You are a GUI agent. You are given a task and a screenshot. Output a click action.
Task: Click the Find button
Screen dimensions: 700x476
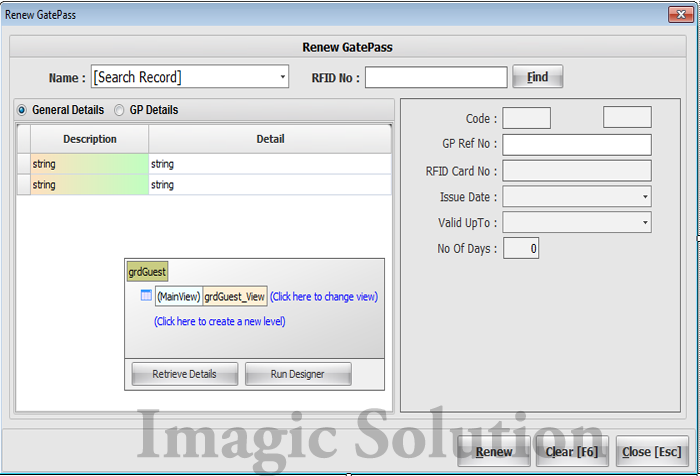[x=538, y=77]
